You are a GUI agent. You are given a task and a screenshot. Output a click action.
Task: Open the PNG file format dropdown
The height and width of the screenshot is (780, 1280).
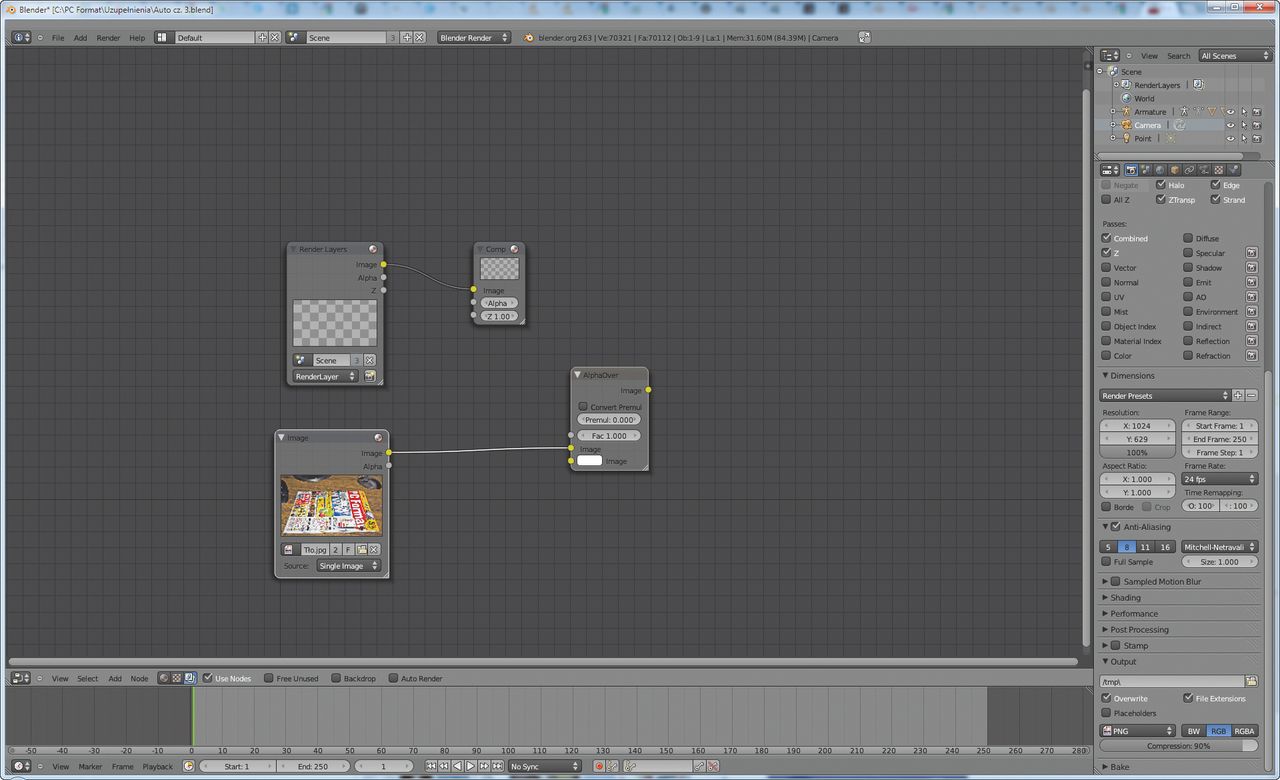[x=1137, y=731]
